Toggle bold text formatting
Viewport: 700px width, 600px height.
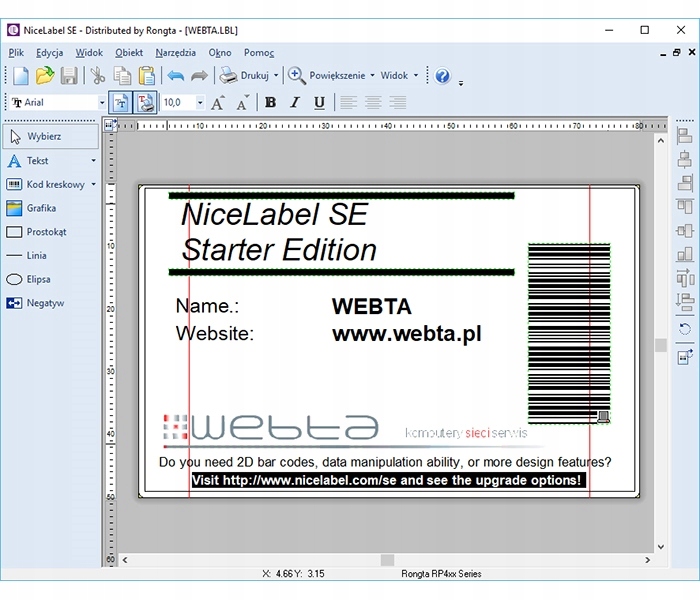click(x=271, y=103)
